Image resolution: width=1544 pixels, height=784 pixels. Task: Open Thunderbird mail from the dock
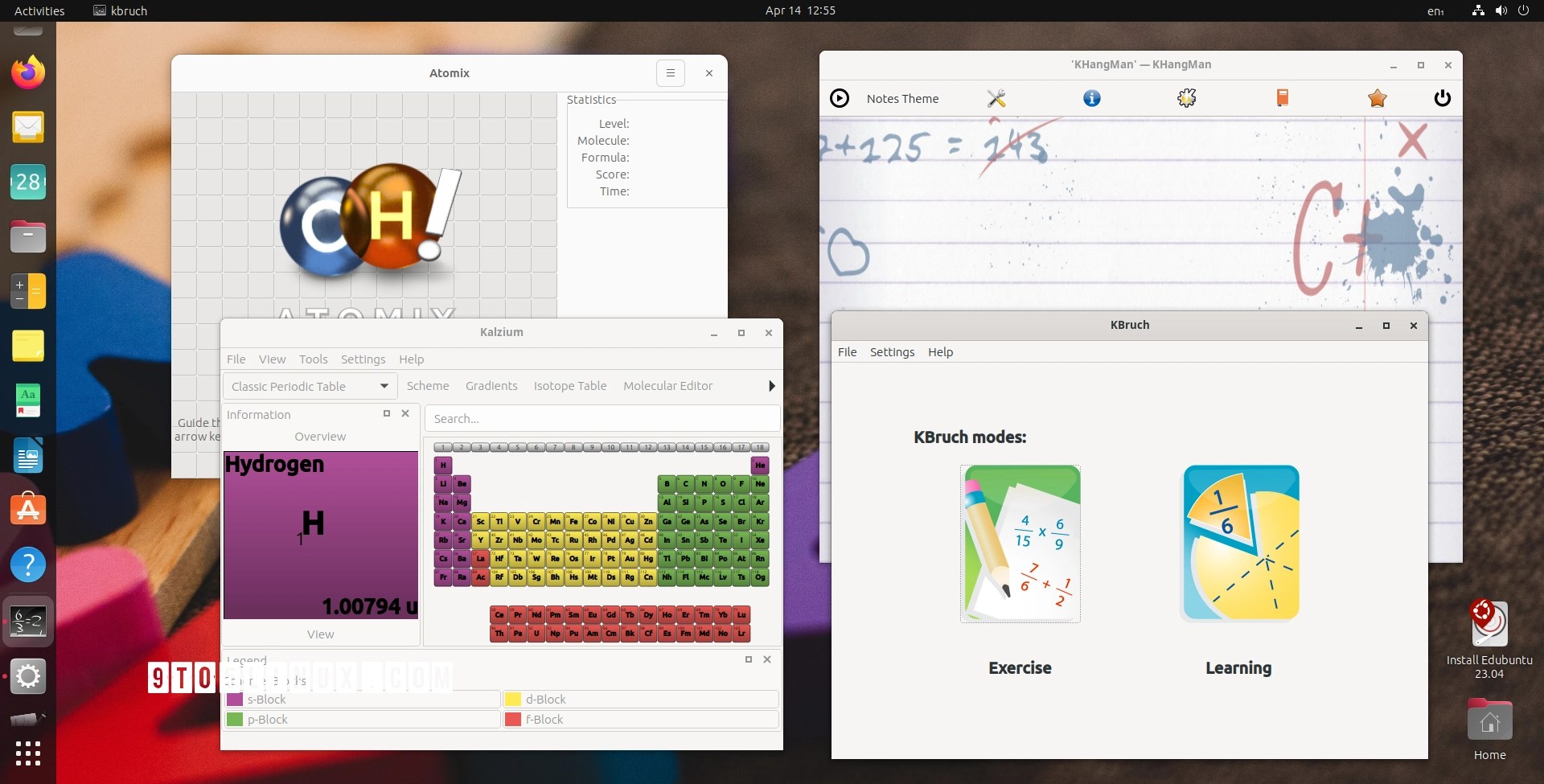[x=28, y=127]
